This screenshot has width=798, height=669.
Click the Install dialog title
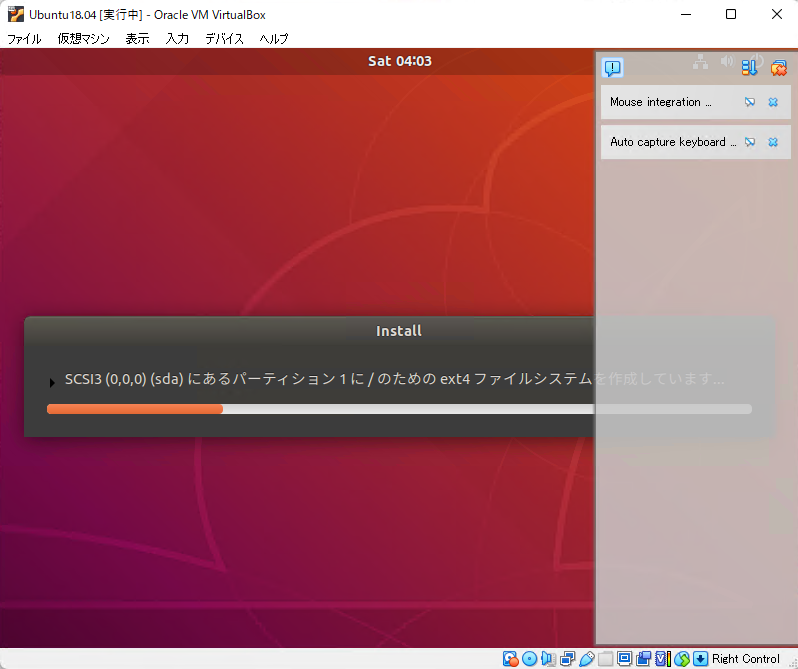(x=399, y=331)
